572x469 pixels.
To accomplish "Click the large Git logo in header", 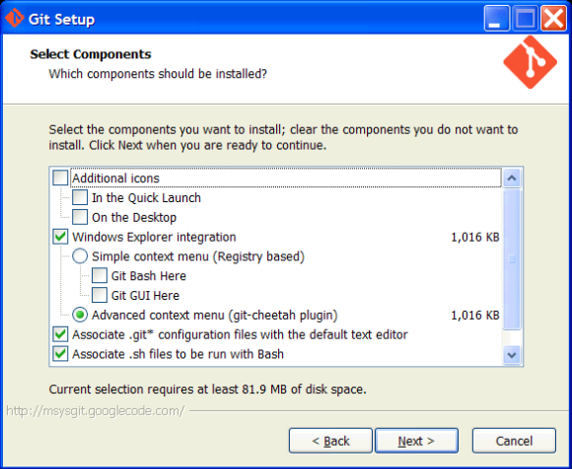I will pos(530,62).
